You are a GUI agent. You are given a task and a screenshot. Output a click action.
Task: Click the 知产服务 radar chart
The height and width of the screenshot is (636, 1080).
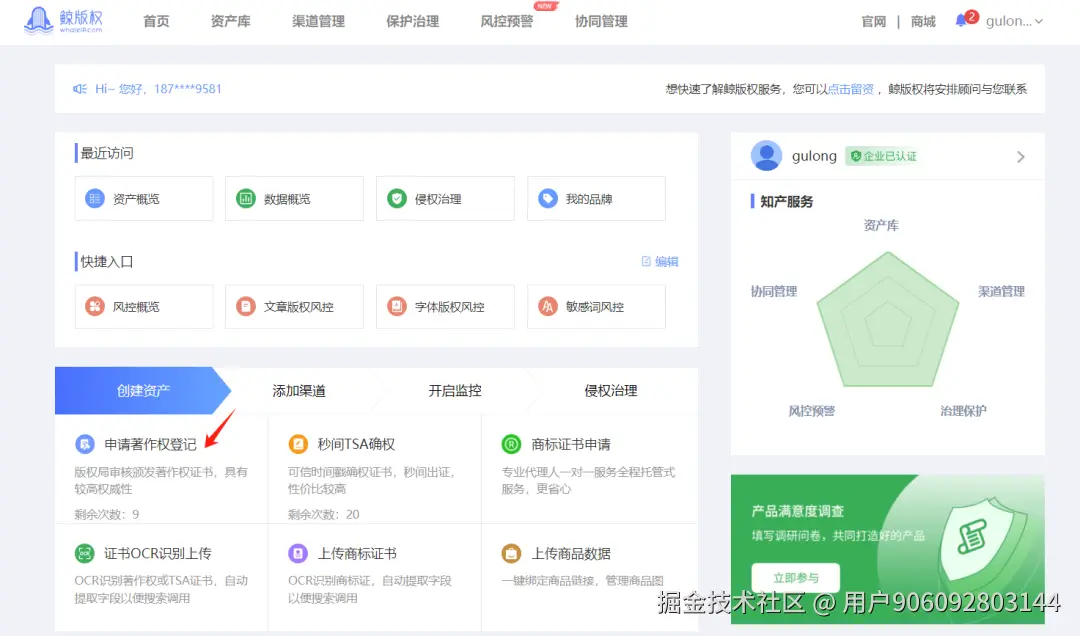888,320
